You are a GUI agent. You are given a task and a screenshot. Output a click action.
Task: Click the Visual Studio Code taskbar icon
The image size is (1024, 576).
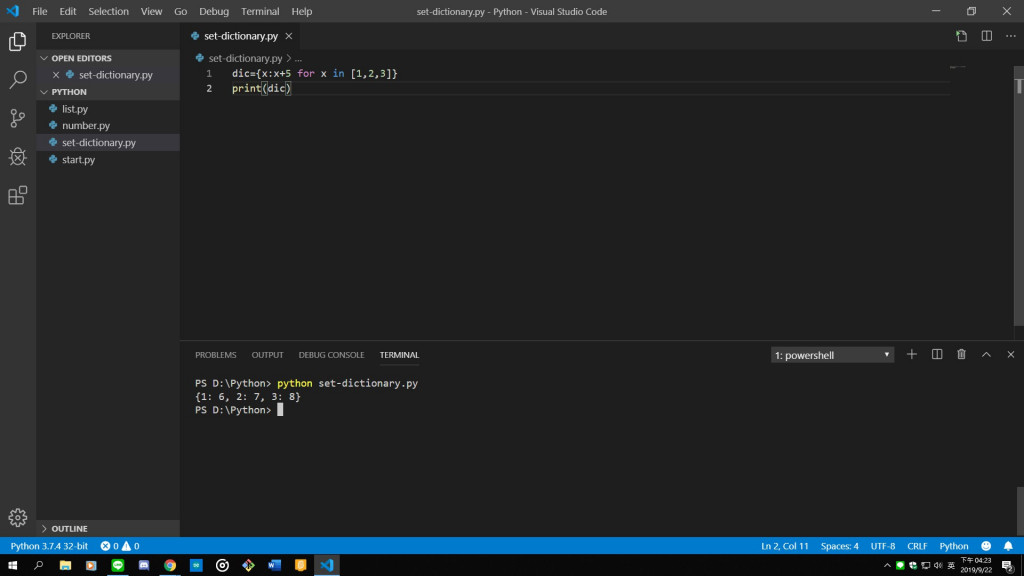coord(327,565)
